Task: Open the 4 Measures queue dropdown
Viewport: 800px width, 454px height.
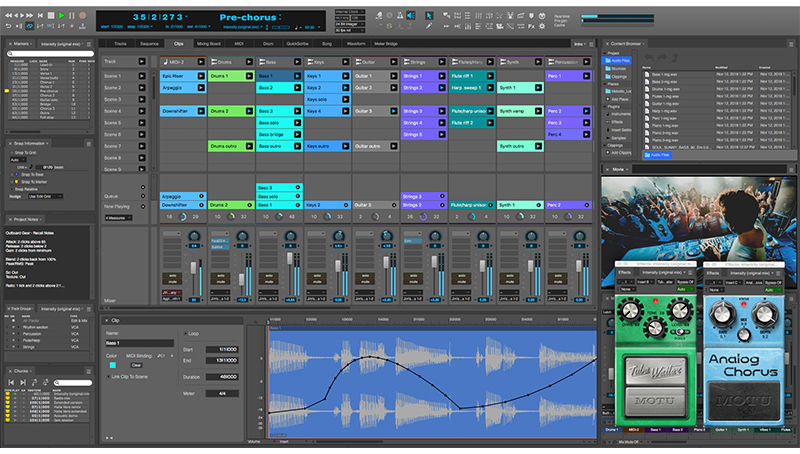Action: (118, 218)
